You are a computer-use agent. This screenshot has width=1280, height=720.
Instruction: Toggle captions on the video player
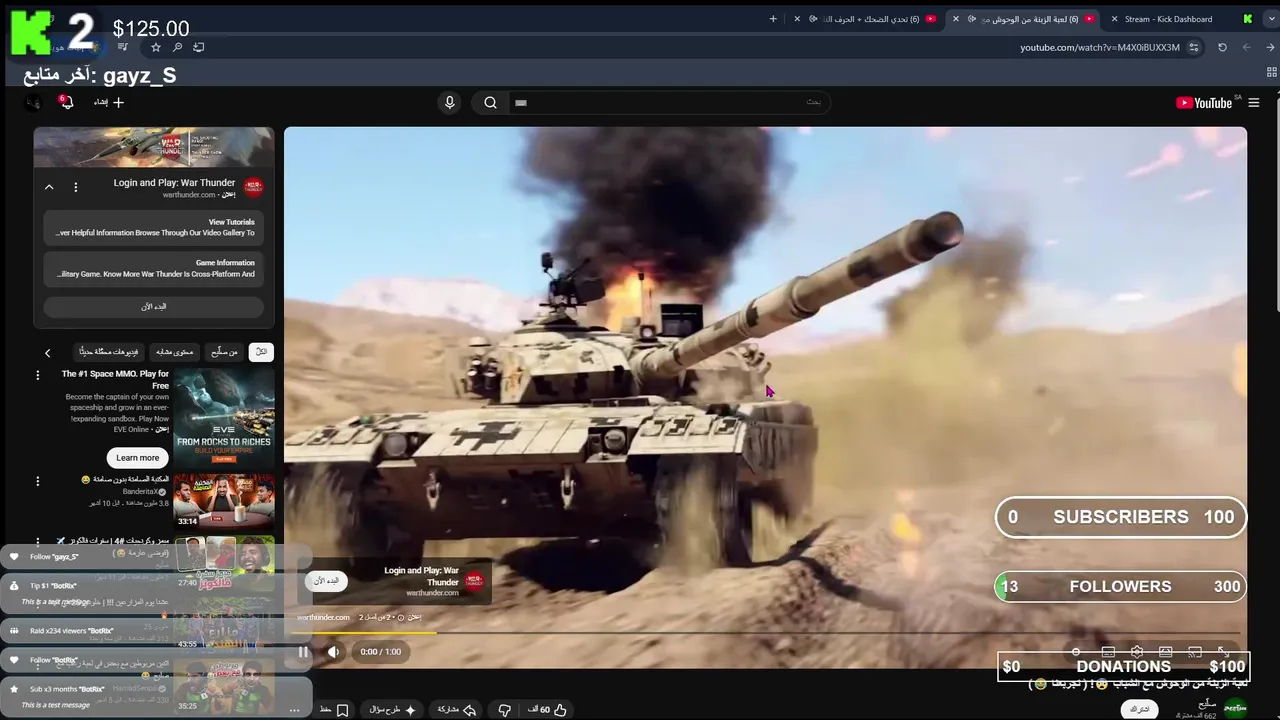click(x=1108, y=652)
